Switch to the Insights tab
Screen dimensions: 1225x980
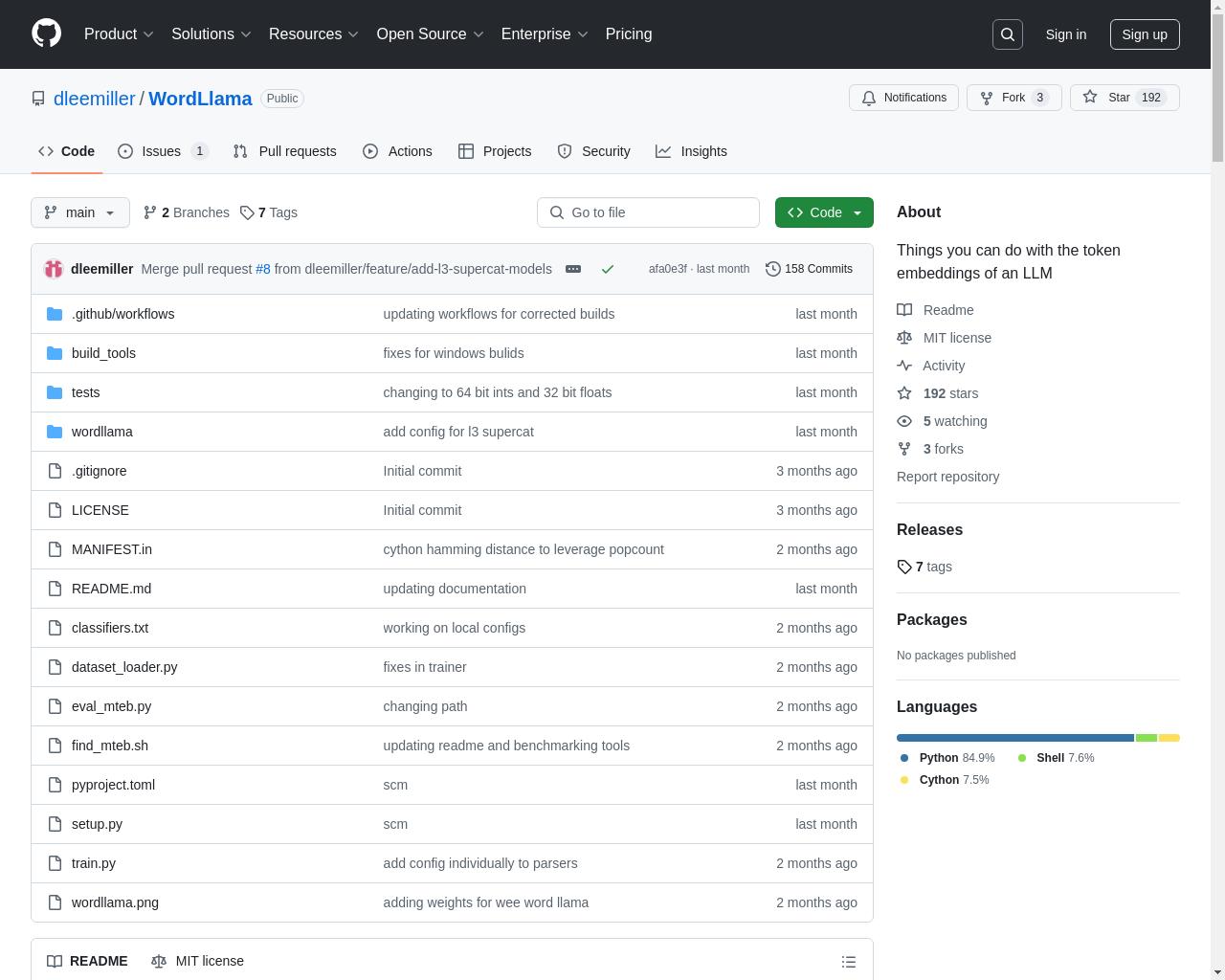[691, 151]
